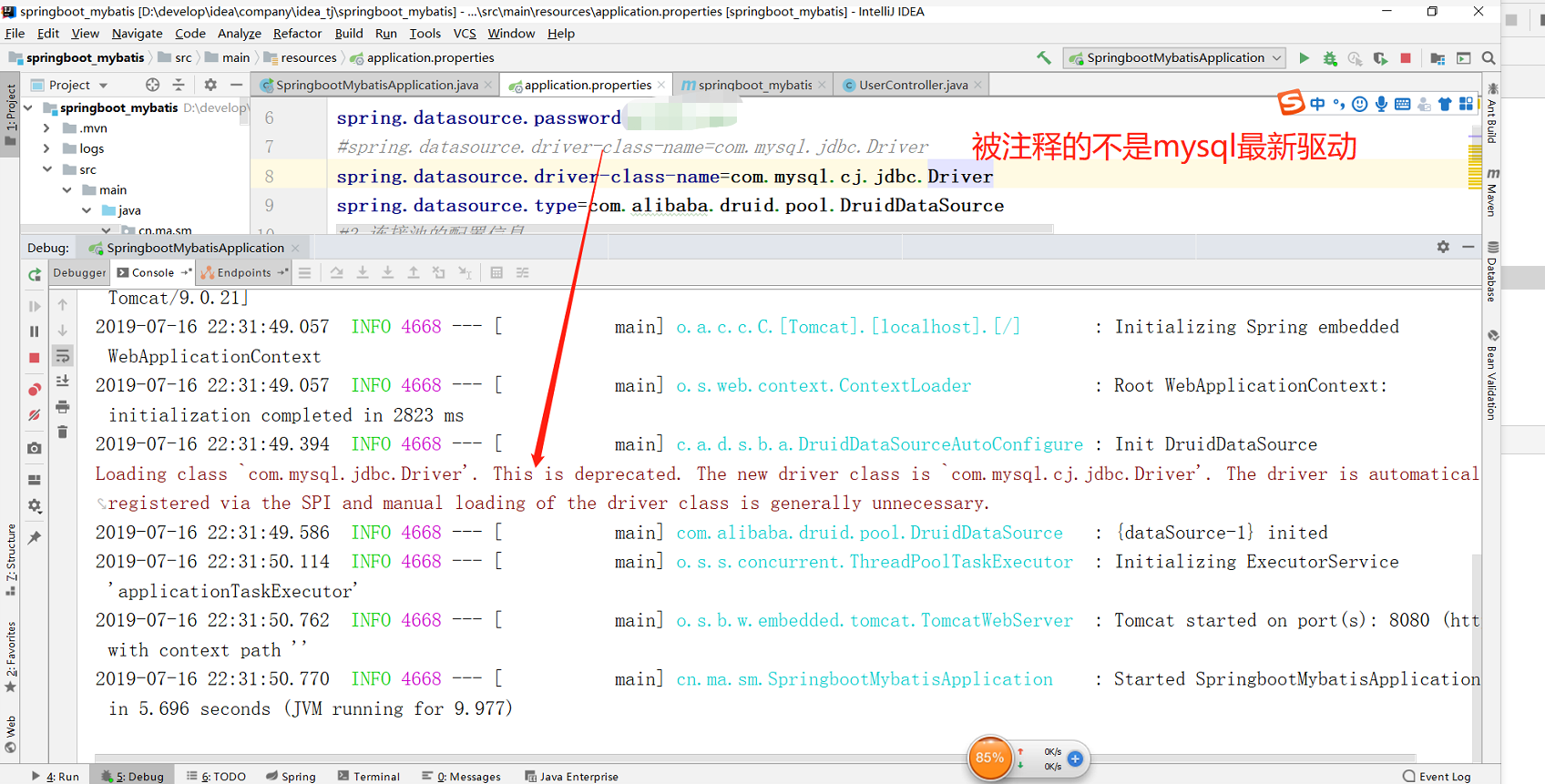Click Debug panel settings gear icon
1545x784 pixels.
coord(1443,247)
